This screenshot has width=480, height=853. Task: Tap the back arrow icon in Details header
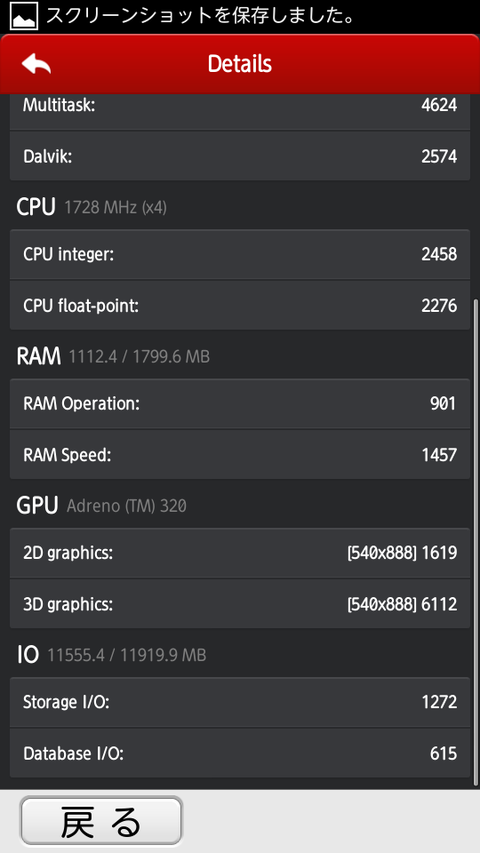(x=36, y=64)
